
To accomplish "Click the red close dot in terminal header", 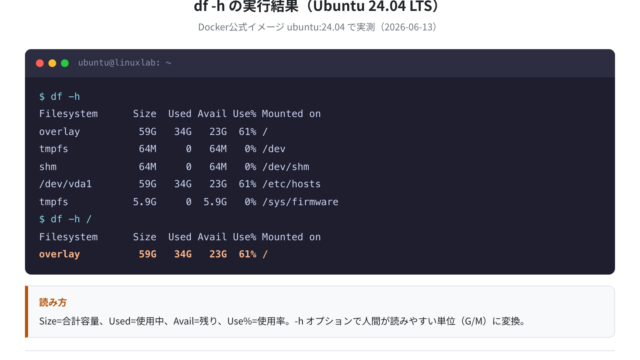I will [x=40, y=63].
